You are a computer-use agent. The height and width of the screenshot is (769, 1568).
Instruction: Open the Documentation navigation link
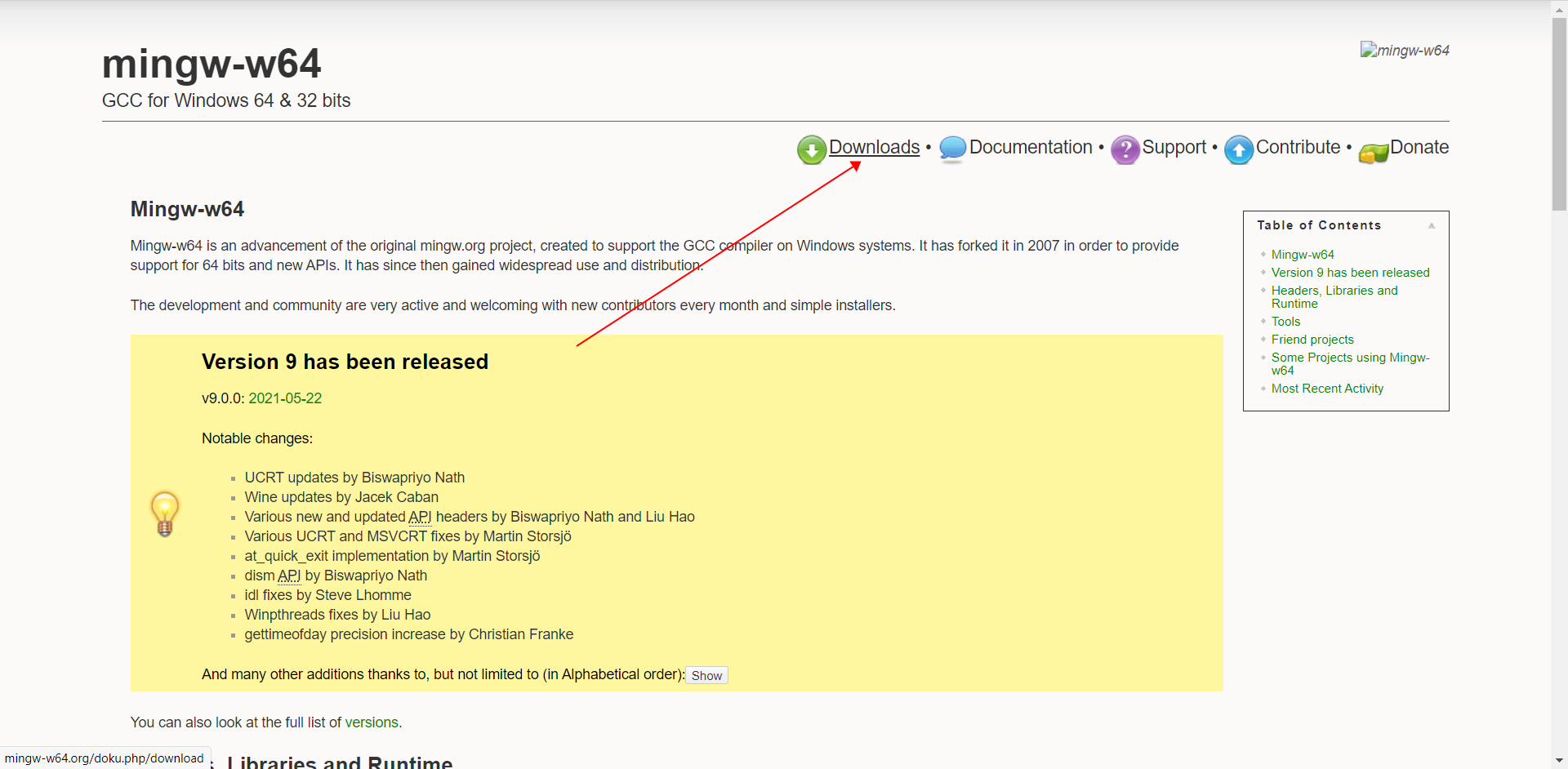click(1031, 147)
